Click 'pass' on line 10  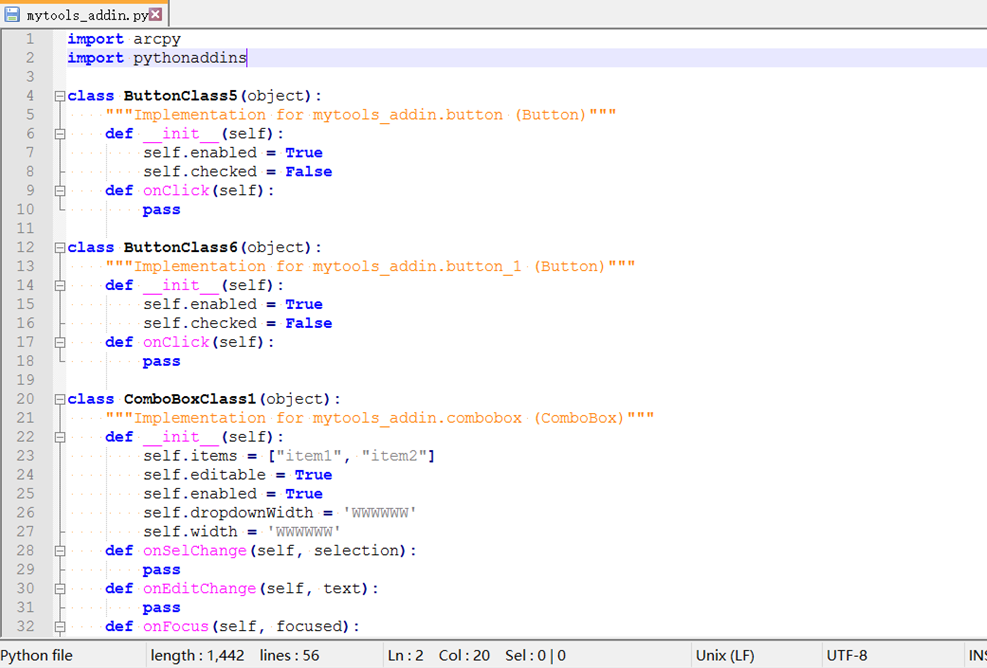[161, 210]
